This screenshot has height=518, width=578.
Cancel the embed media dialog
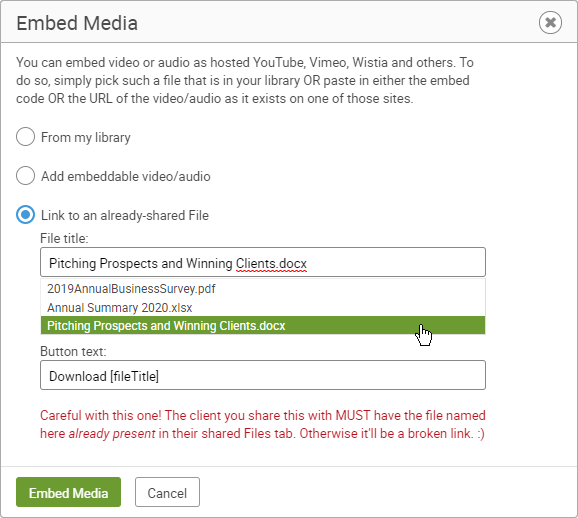[x=167, y=492]
